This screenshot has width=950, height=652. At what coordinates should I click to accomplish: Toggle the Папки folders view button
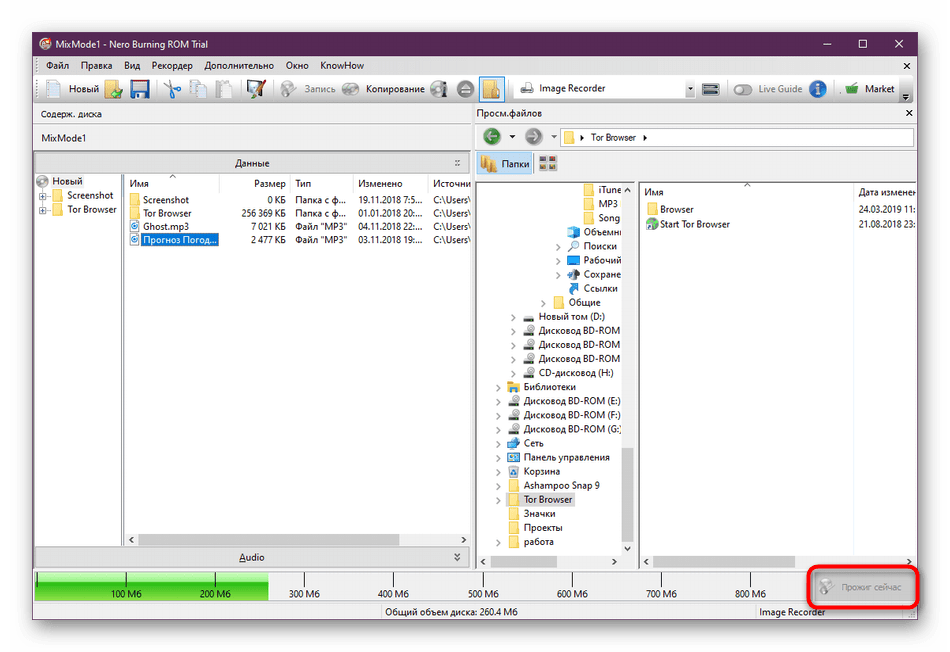click(505, 164)
